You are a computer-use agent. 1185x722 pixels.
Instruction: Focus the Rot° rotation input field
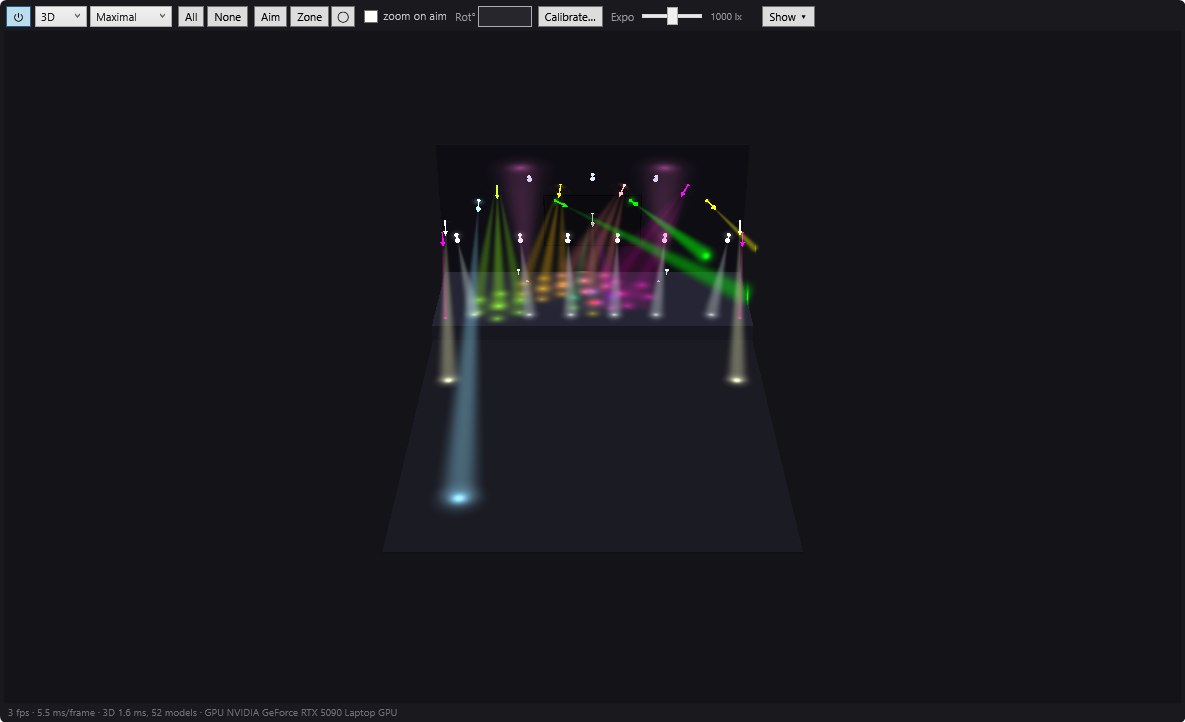505,17
